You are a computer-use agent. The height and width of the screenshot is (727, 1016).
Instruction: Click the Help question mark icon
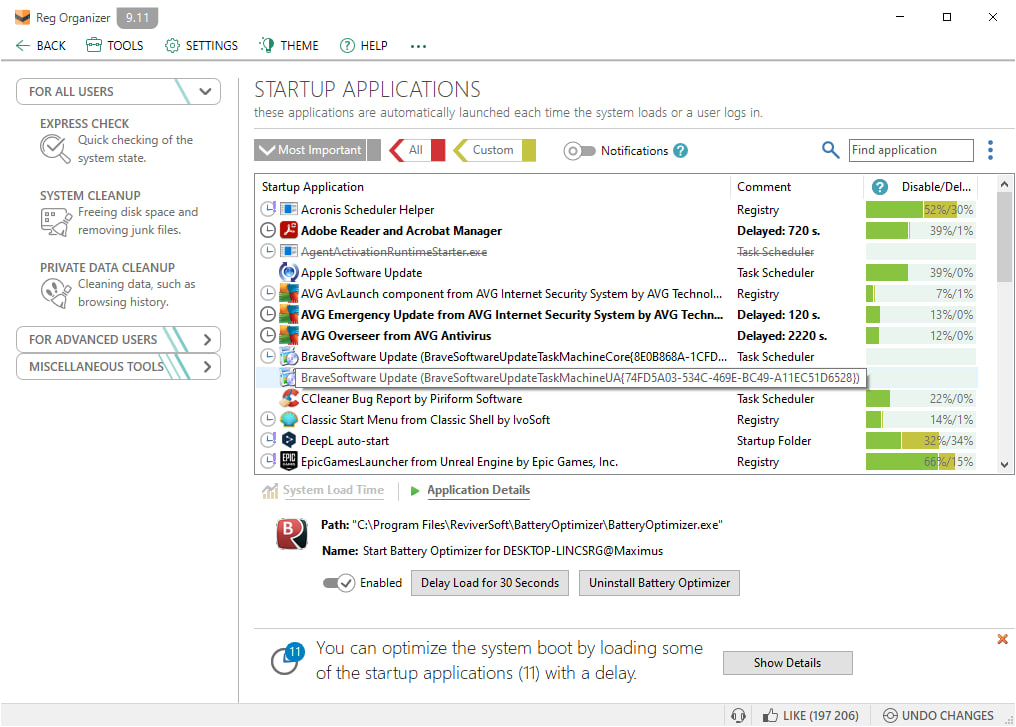click(x=347, y=45)
